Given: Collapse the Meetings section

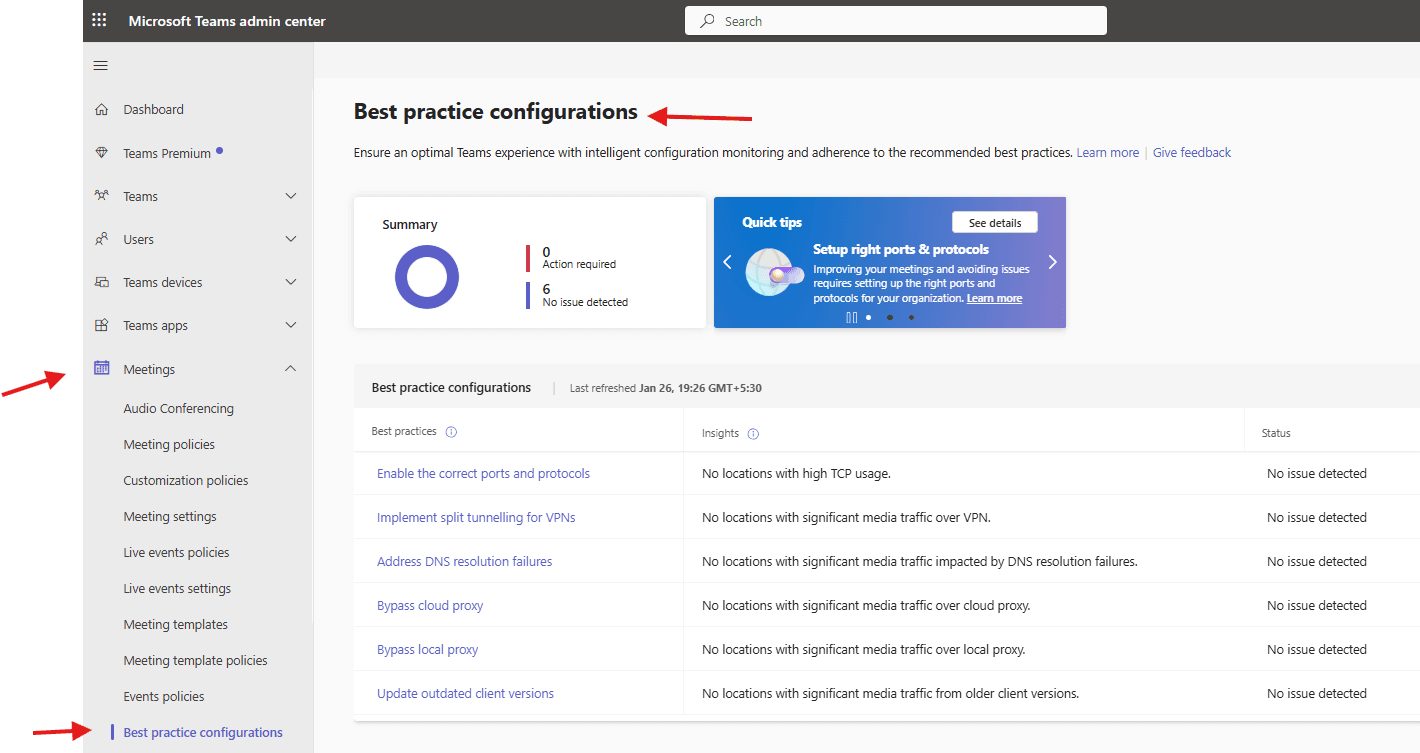Looking at the screenshot, I should 290,368.
